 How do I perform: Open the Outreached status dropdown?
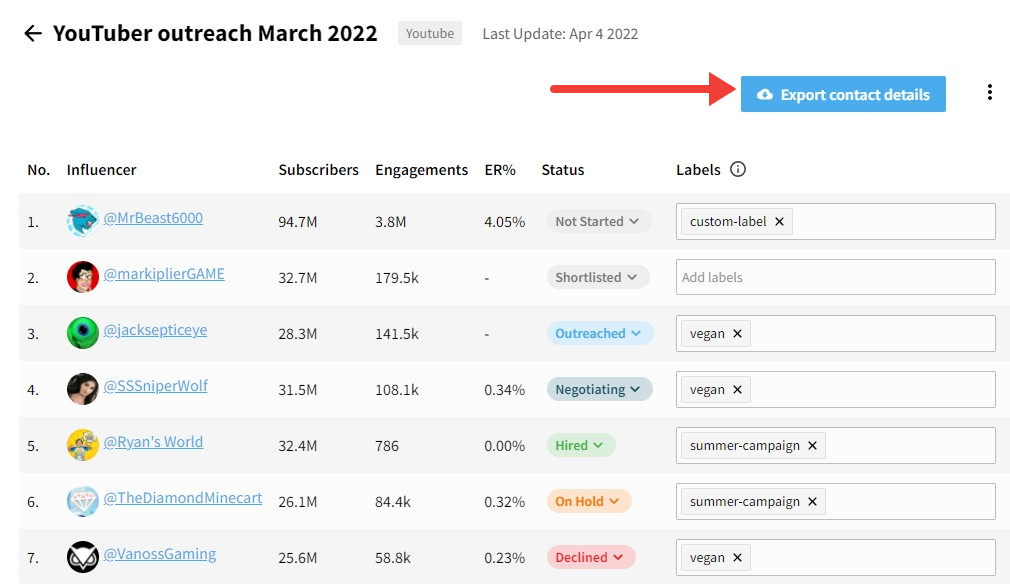(600, 334)
